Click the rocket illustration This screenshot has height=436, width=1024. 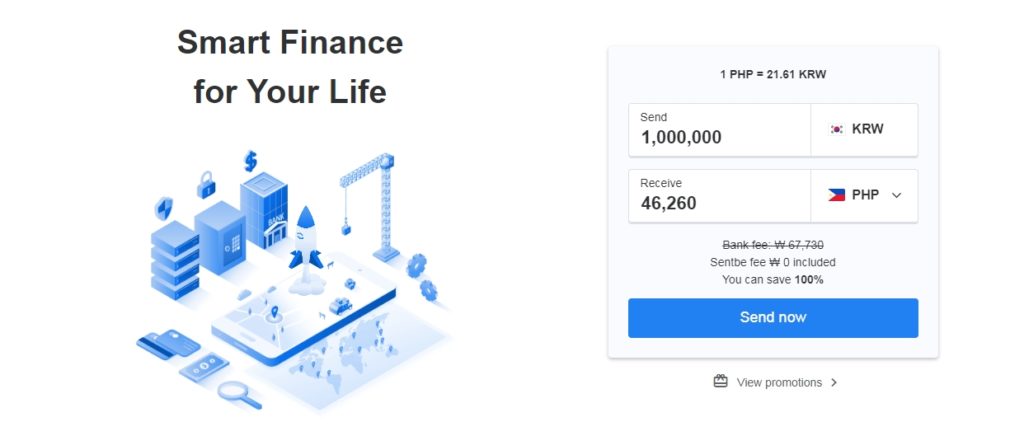point(304,238)
